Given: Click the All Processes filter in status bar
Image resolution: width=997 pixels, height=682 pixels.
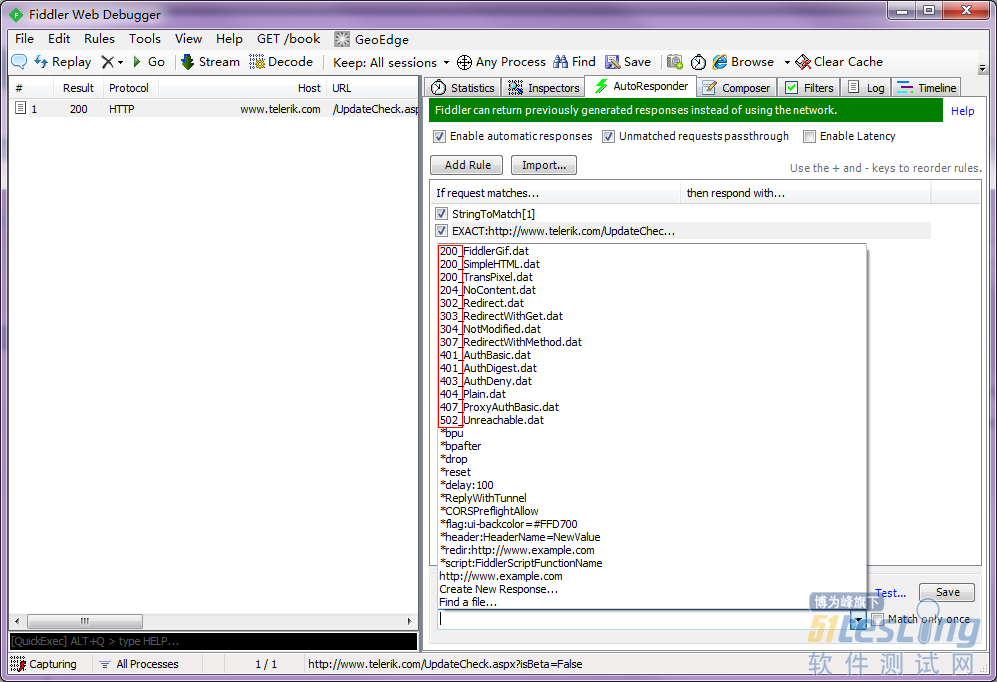Looking at the screenshot, I should (139, 664).
